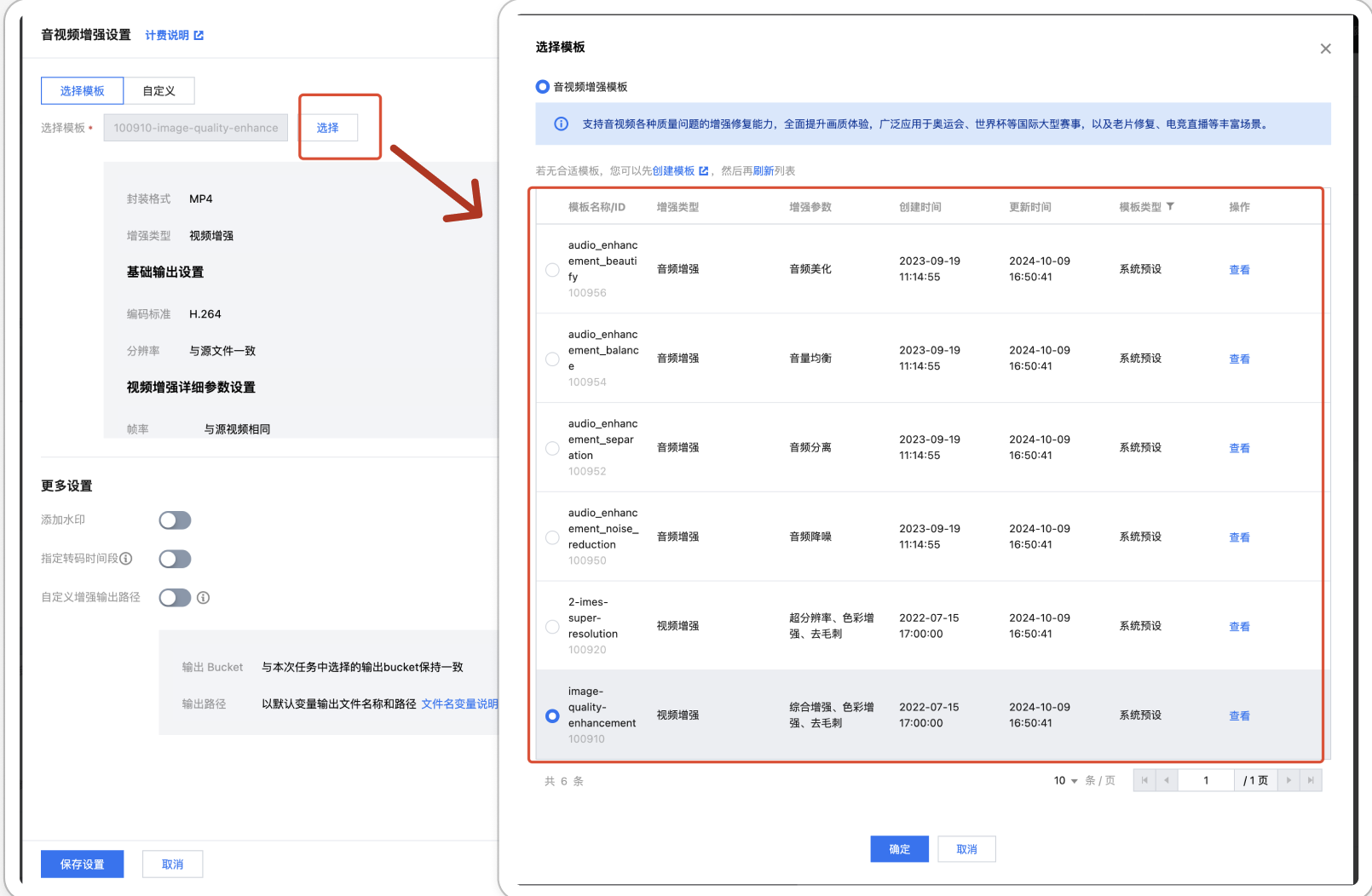The width and height of the screenshot is (1372, 896).
Task: Select the image-quality-enhancement template radio
Action: point(552,716)
